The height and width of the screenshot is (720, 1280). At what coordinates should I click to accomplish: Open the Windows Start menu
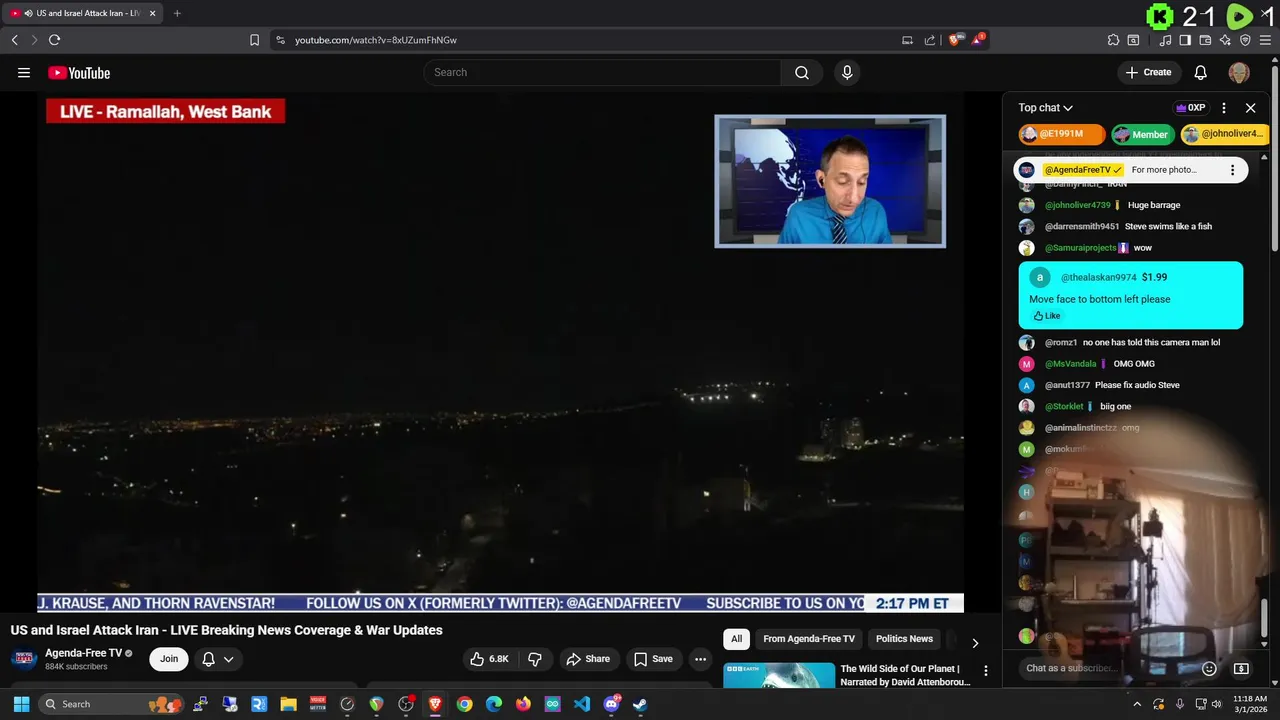[x=21, y=704]
